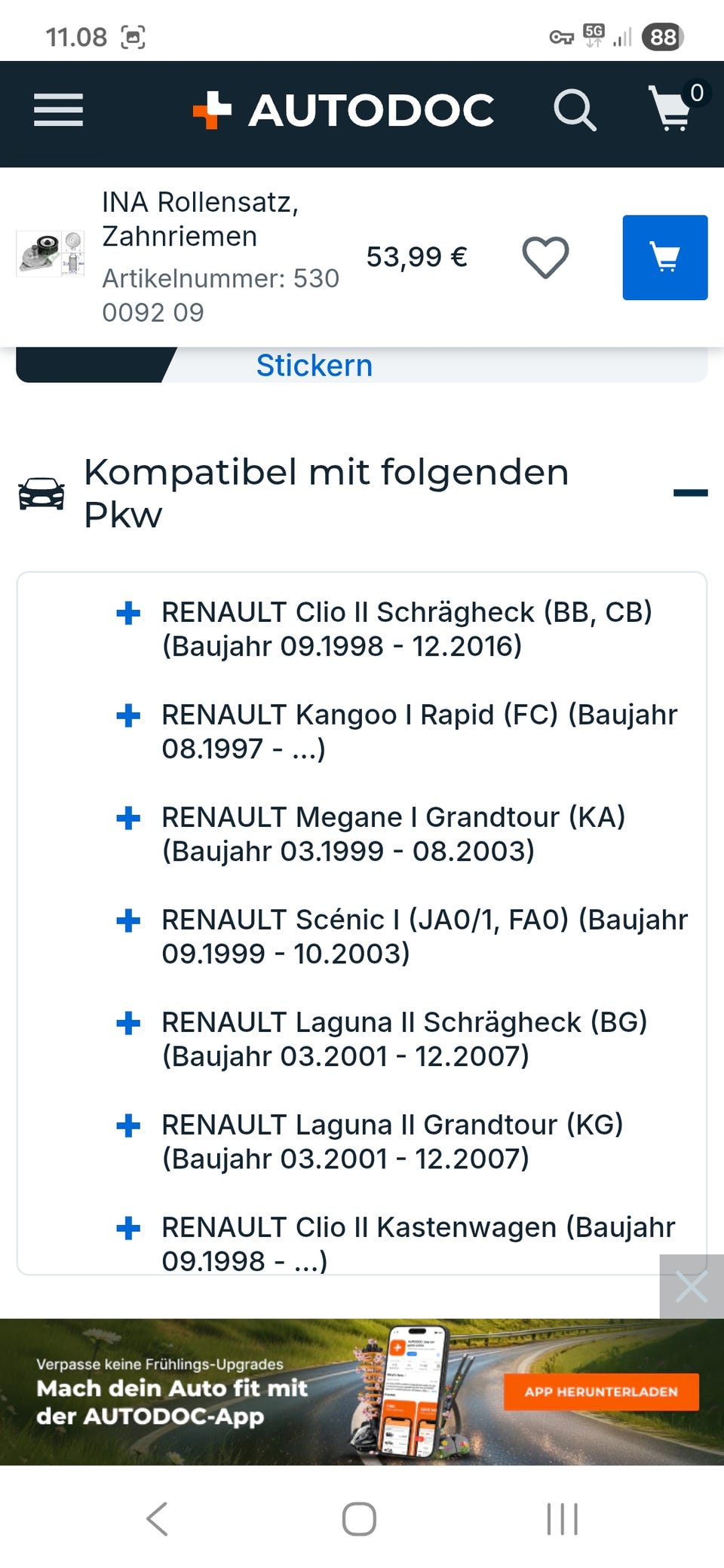Tap the Android back navigation icon

coord(157,1518)
